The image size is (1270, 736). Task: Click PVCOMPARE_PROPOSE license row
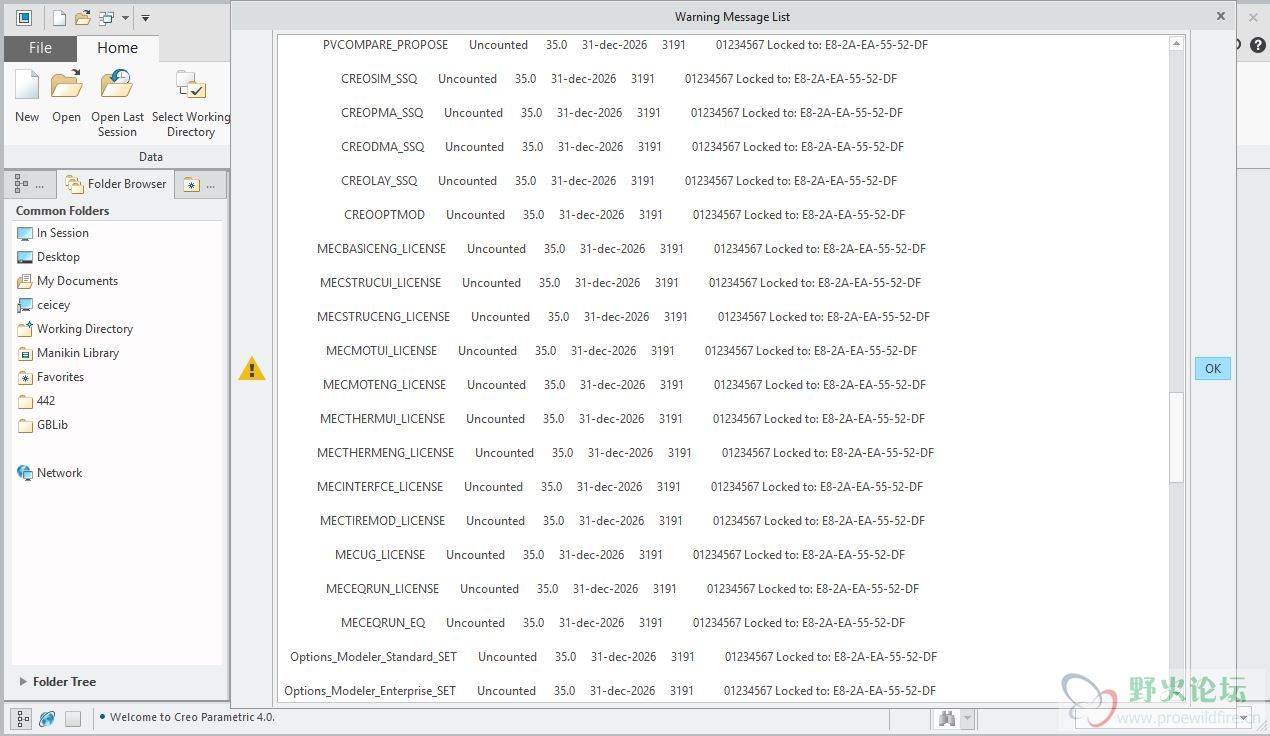625,45
